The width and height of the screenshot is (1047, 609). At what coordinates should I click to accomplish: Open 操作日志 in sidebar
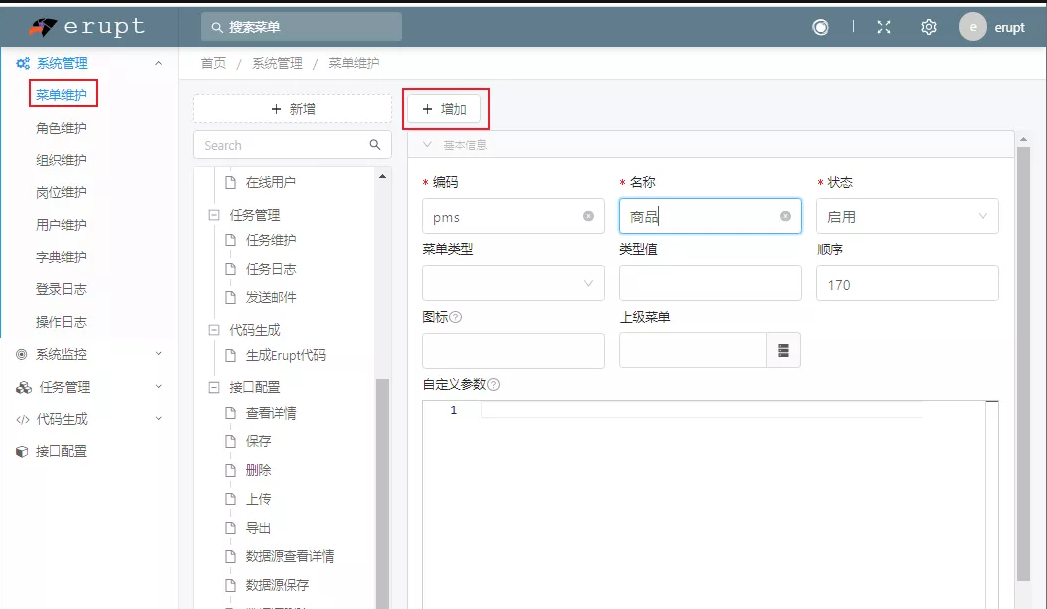click(x=61, y=322)
